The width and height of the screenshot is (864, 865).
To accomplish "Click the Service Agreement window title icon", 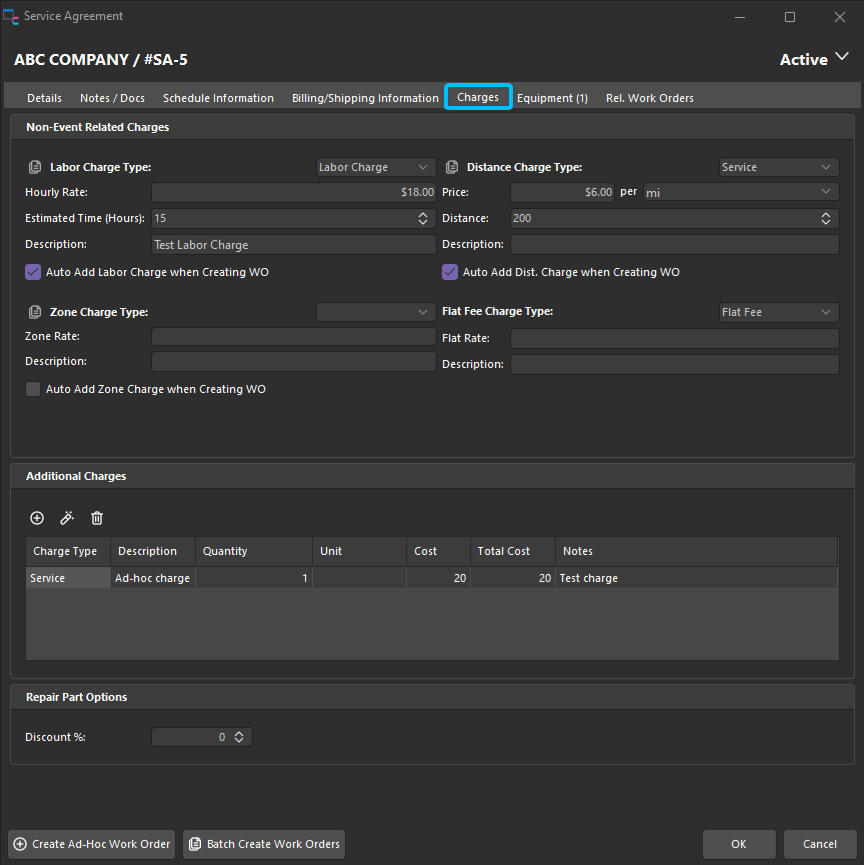I will [x=11, y=17].
